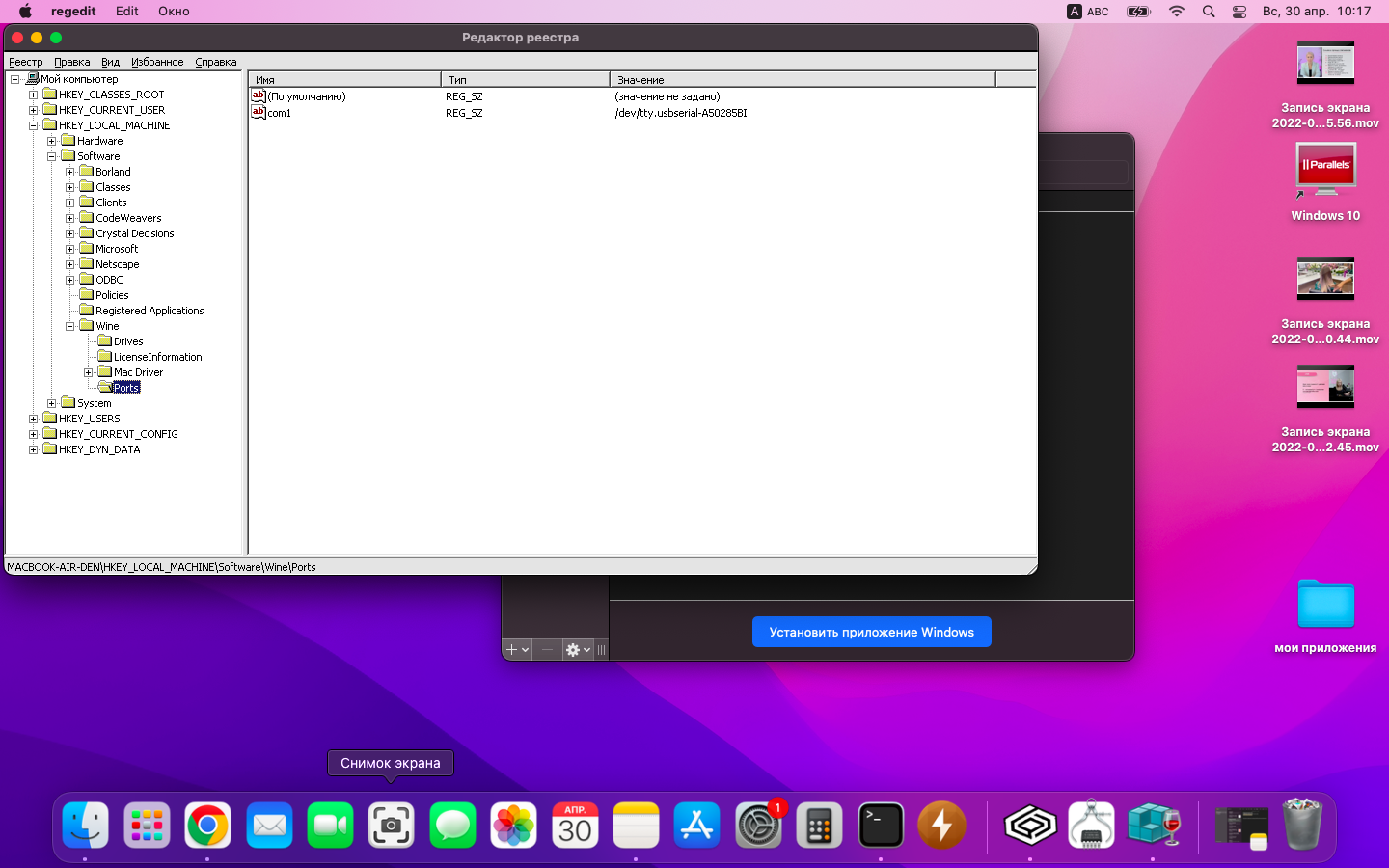Select the Microsoft registry key
This screenshot has height=868, width=1389.
[117, 249]
